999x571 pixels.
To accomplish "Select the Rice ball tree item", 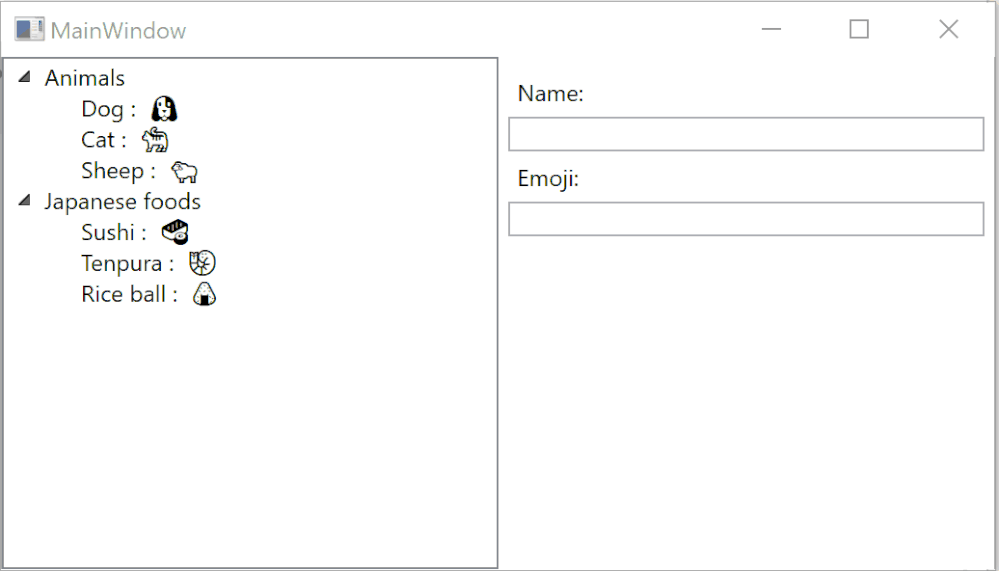I will [x=124, y=295].
